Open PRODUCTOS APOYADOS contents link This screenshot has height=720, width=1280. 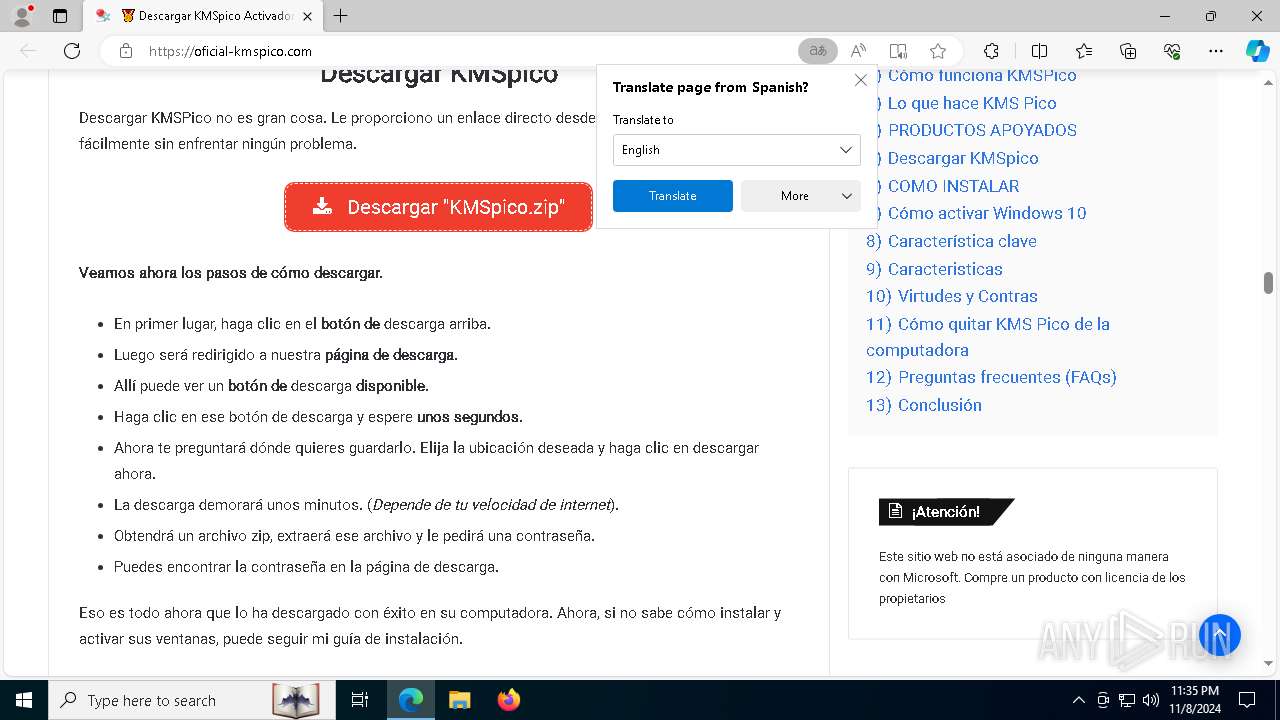(x=982, y=130)
